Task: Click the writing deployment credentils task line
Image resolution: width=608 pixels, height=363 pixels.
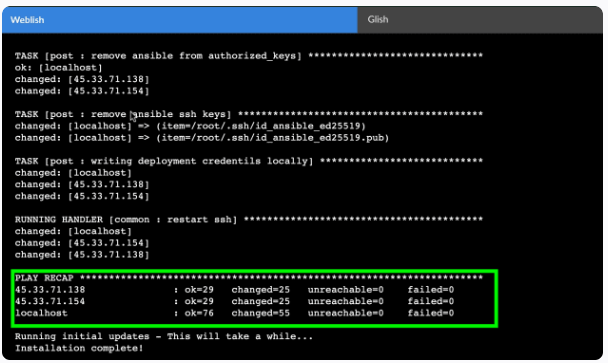Action: 249,161
